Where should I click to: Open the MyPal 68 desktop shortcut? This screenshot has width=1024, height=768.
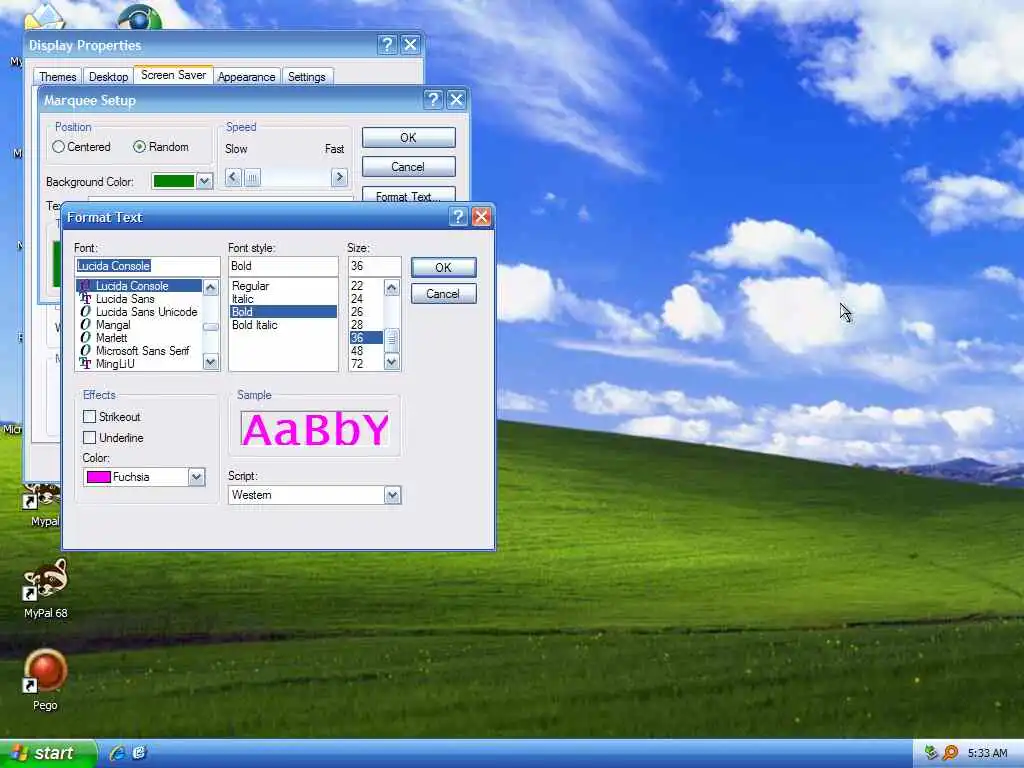(x=45, y=587)
